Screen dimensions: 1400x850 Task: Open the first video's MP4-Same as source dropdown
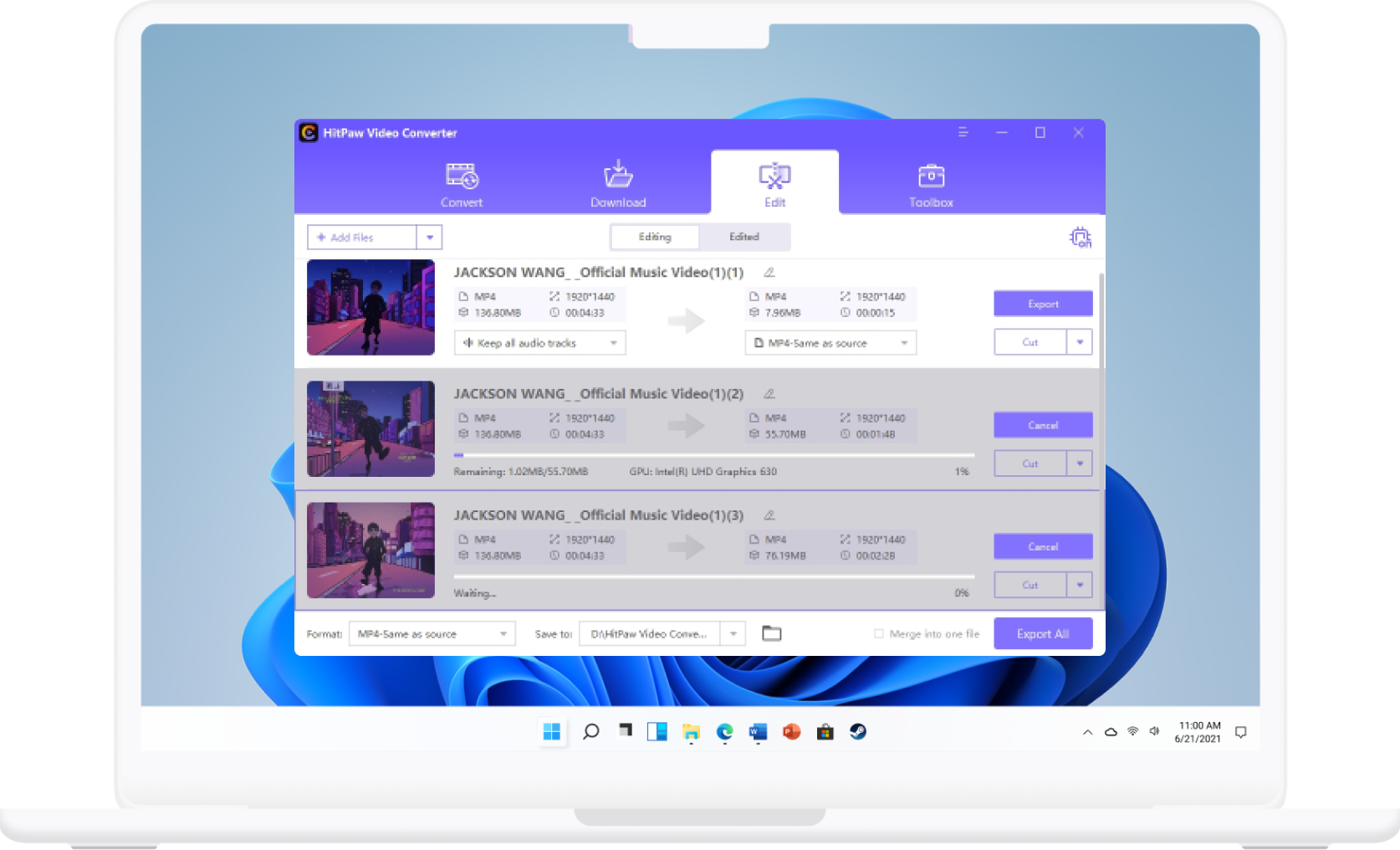[x=830, y=343]
